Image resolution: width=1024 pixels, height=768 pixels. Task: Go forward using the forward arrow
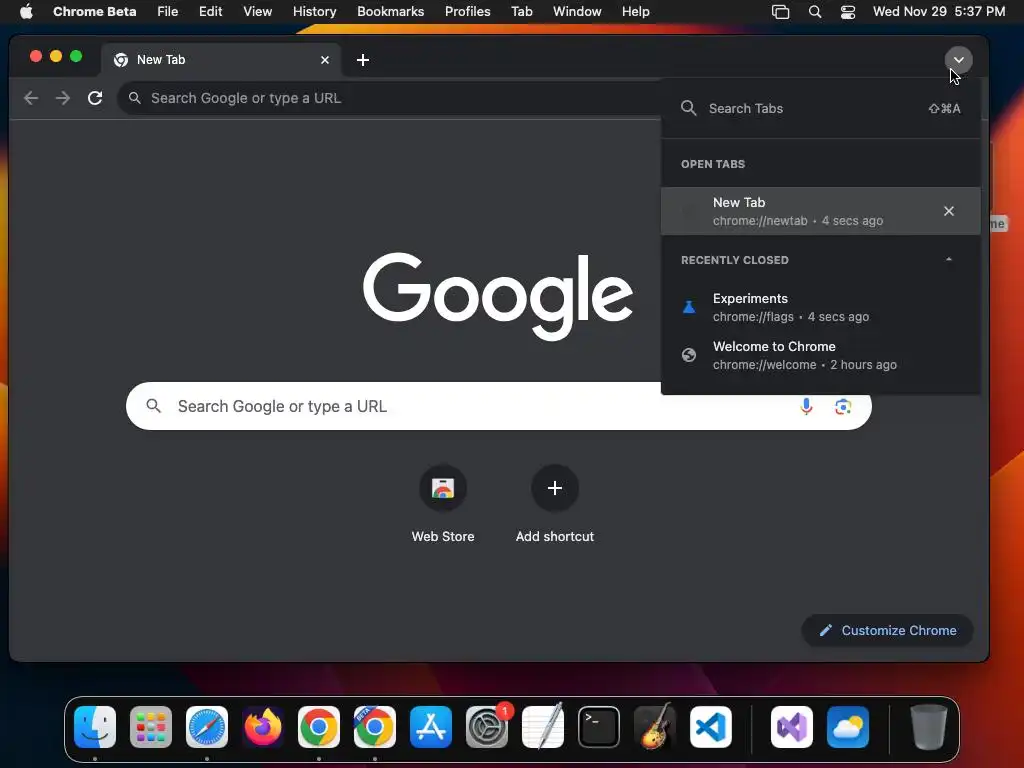pos(63,98)
